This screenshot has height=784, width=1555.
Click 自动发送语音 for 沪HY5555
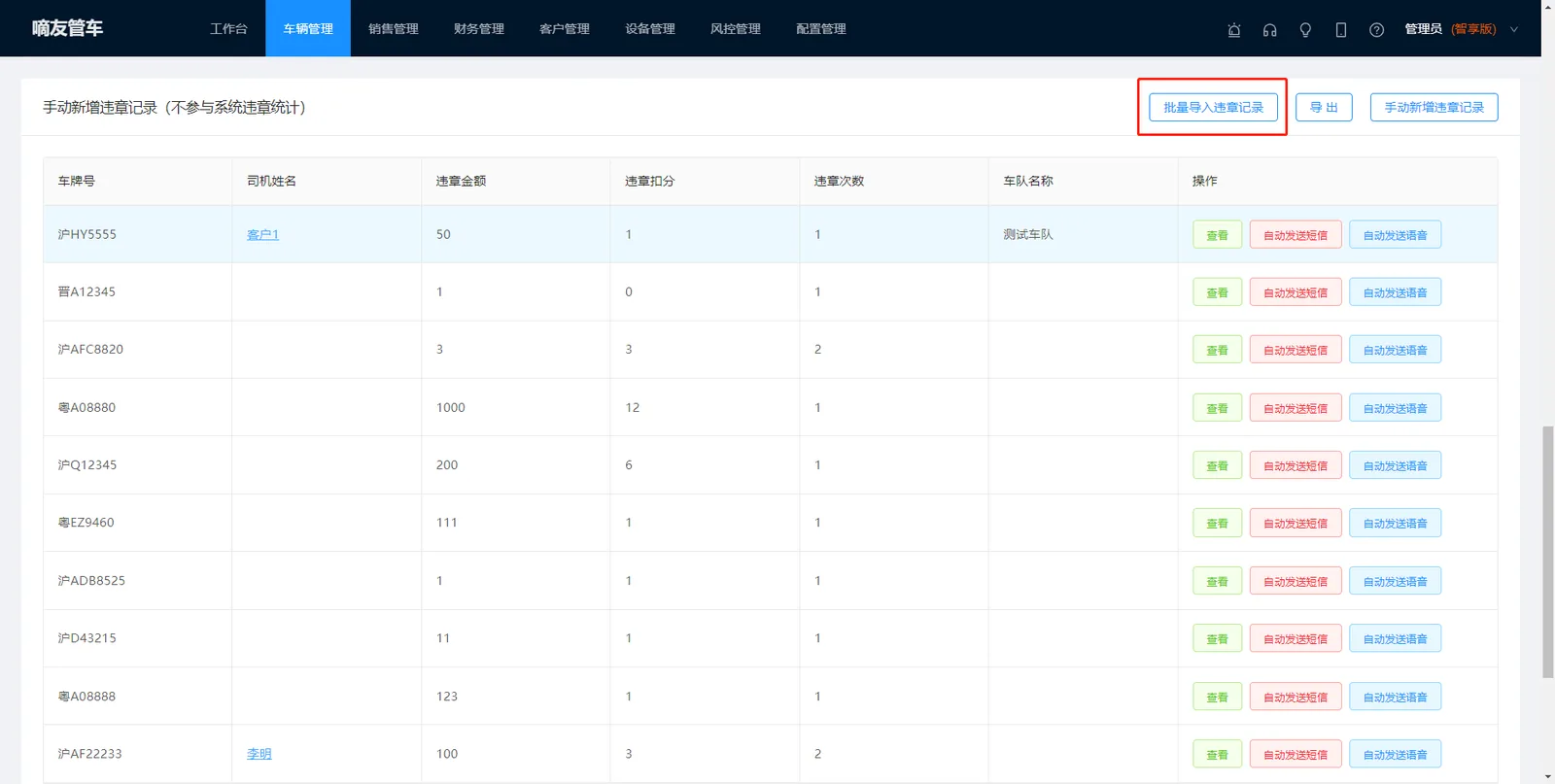click(x=1395, y=235)
